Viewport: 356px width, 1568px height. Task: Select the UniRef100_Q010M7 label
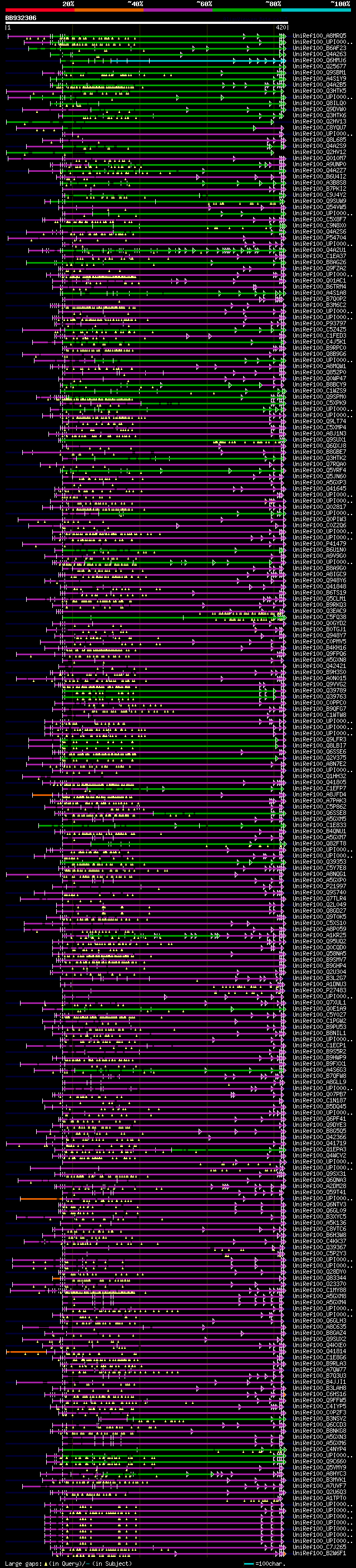[x=319, y=159]
